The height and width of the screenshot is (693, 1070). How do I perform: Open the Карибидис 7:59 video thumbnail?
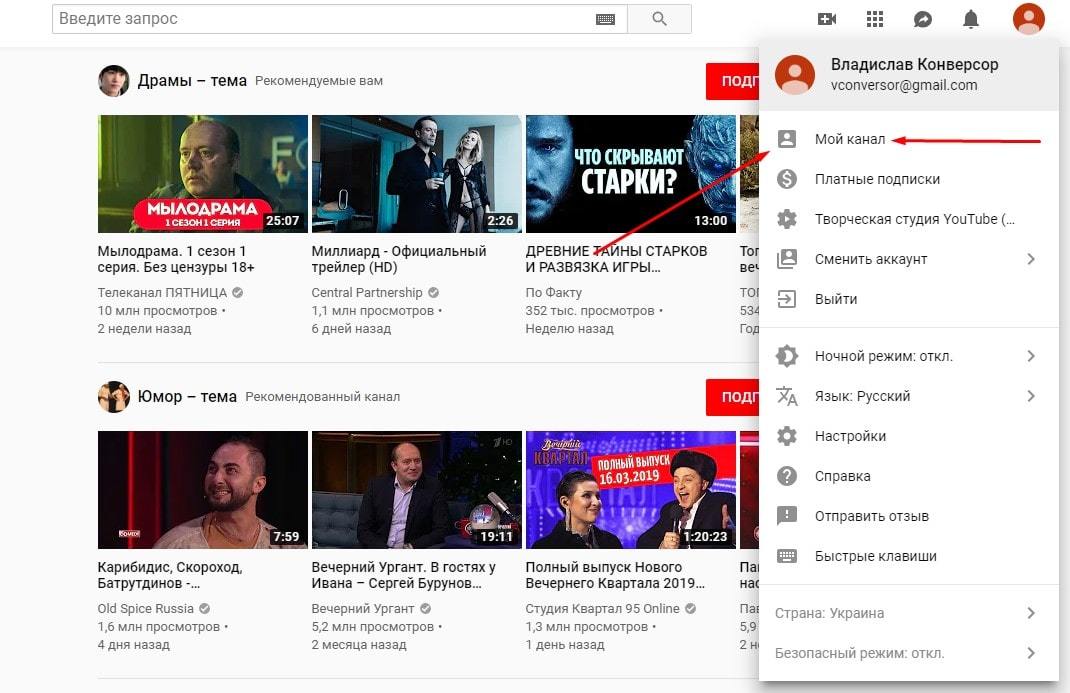coord(203,490)
